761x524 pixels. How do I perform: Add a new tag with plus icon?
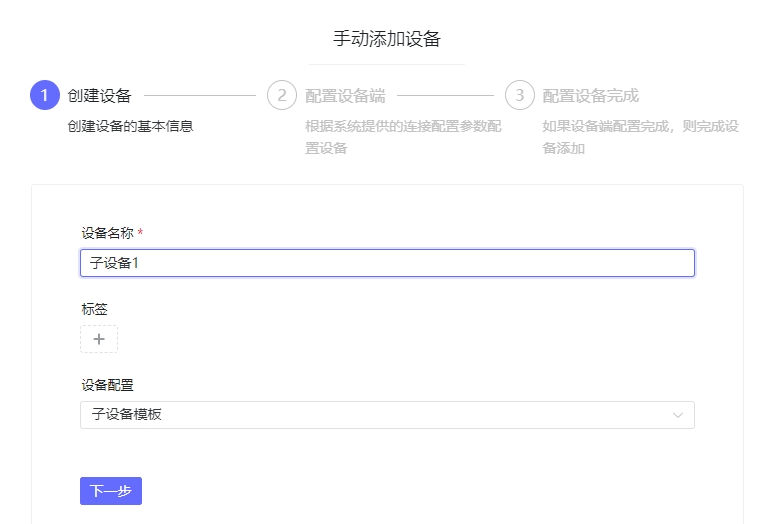tap(99, 339)
